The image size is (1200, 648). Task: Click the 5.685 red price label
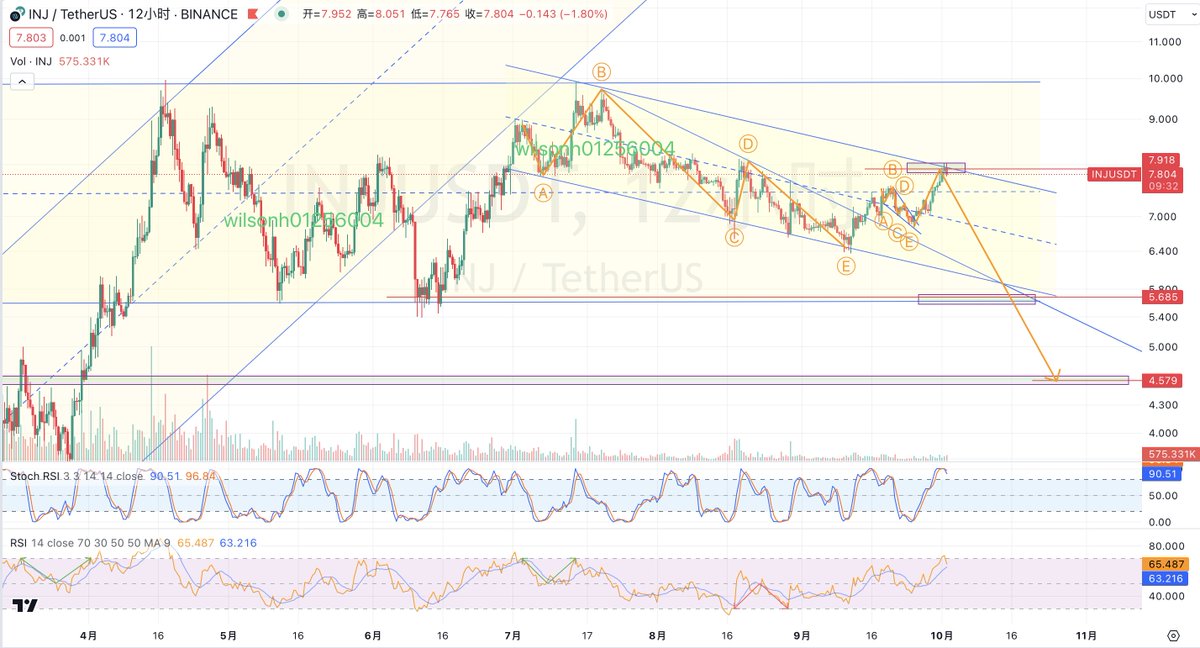click(x=1162, y=296)
